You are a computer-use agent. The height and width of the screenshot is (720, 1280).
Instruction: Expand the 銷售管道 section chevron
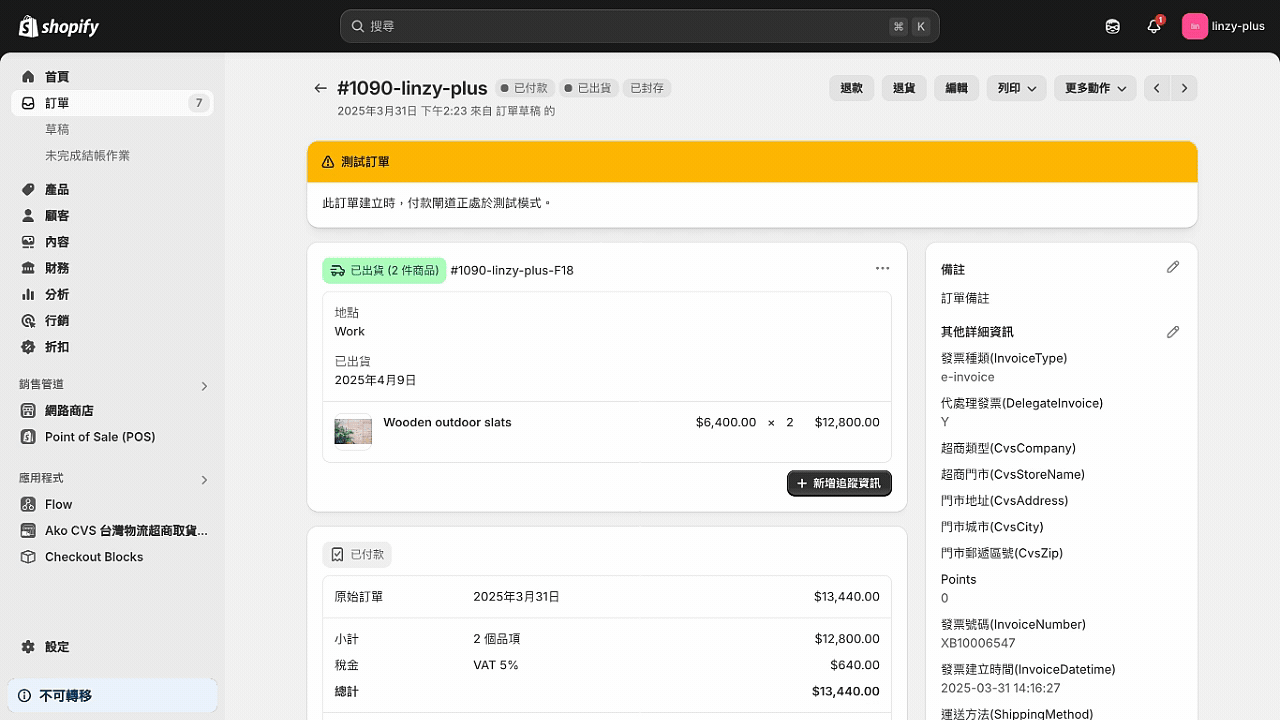pos(204,385)
